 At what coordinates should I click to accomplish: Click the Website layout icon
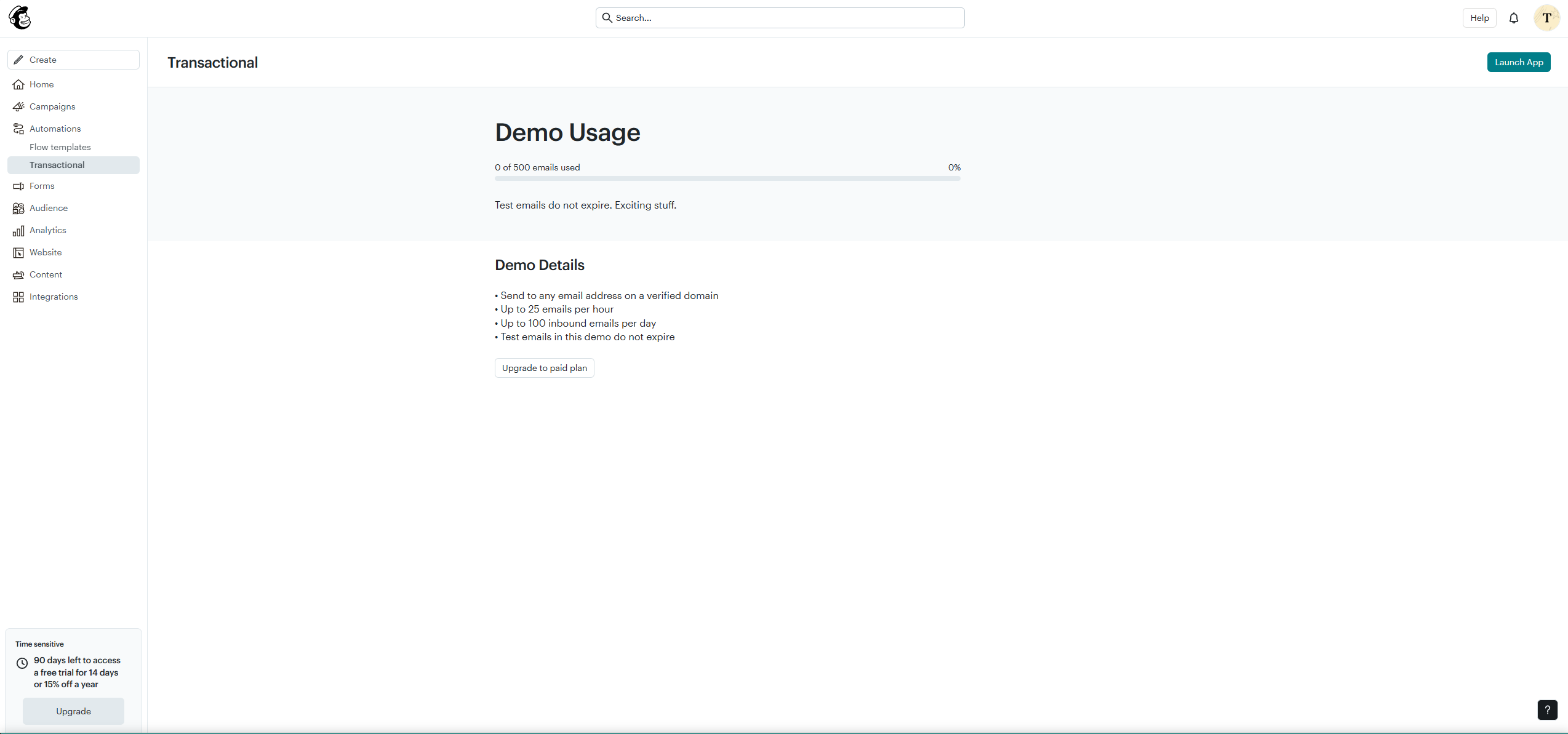click(x=18, y=252)
